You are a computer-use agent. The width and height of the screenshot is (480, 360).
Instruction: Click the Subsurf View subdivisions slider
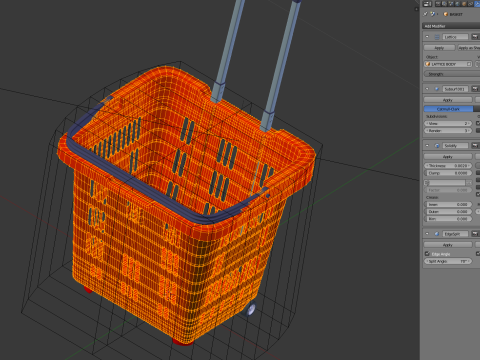(x=448, y=123)
